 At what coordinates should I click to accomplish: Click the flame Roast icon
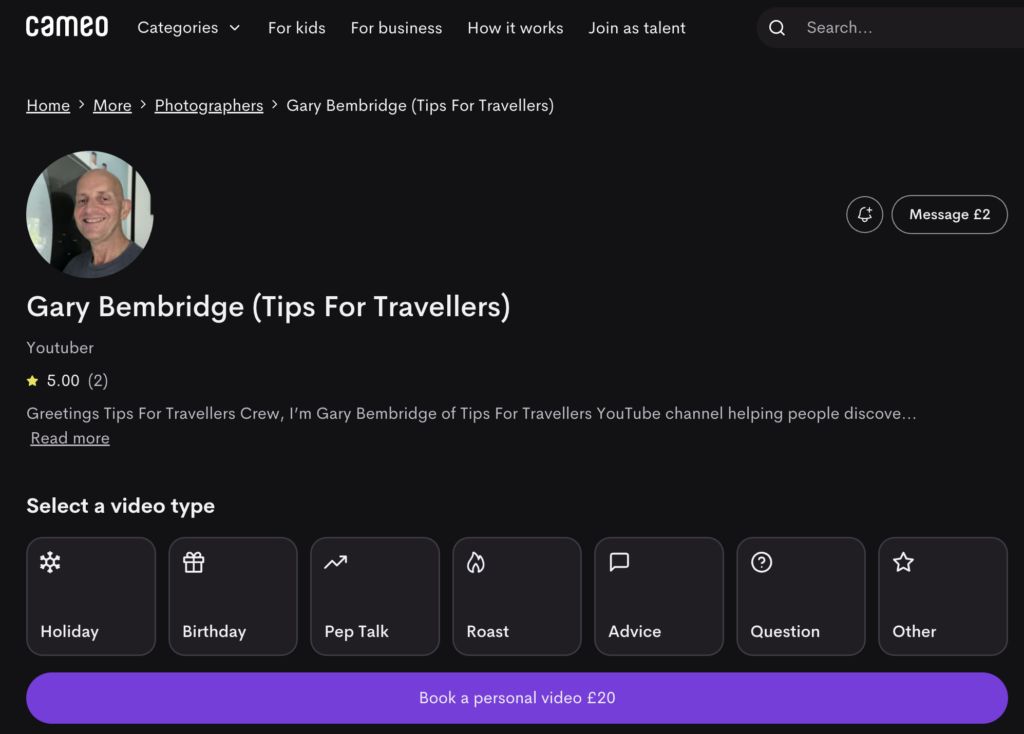point(476,562)
